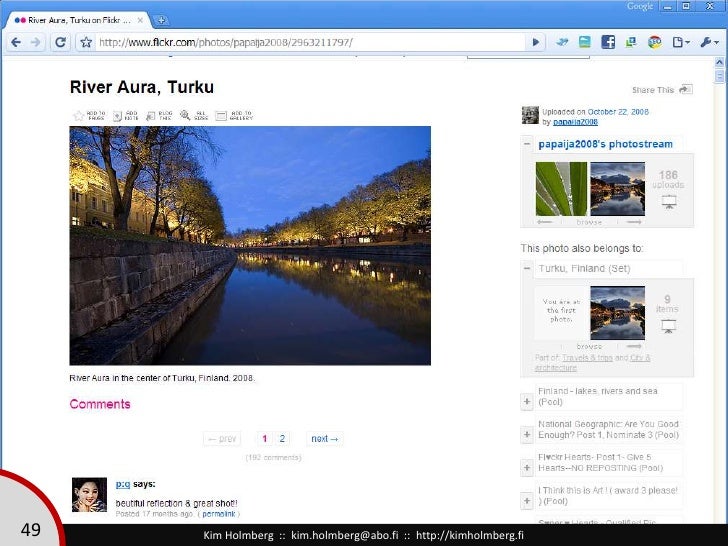Open the photostream slideshow icon under 186 uploads

(668, 202)
